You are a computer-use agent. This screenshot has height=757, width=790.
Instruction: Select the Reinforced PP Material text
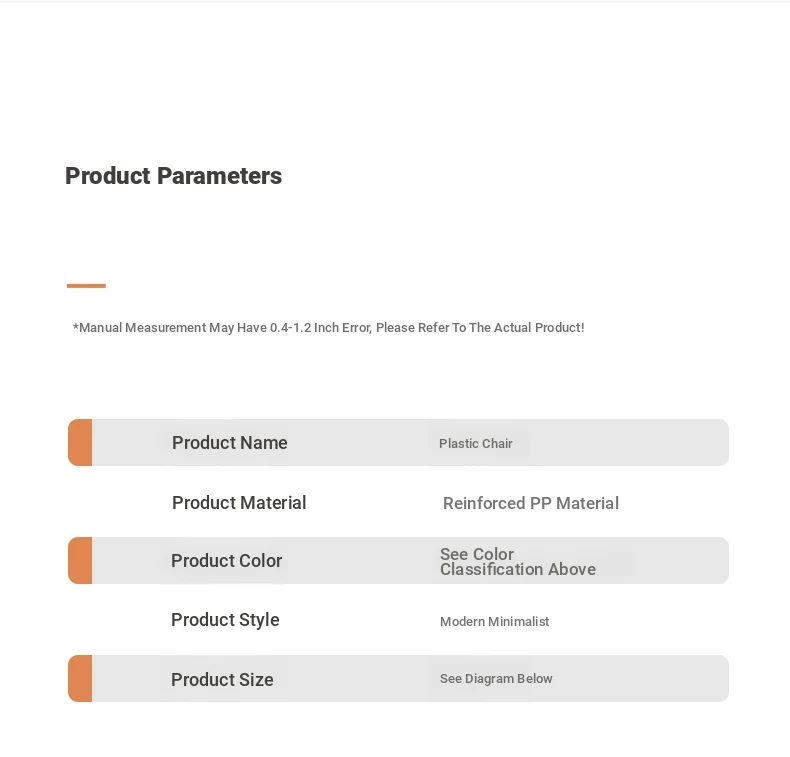click(530, 503)
